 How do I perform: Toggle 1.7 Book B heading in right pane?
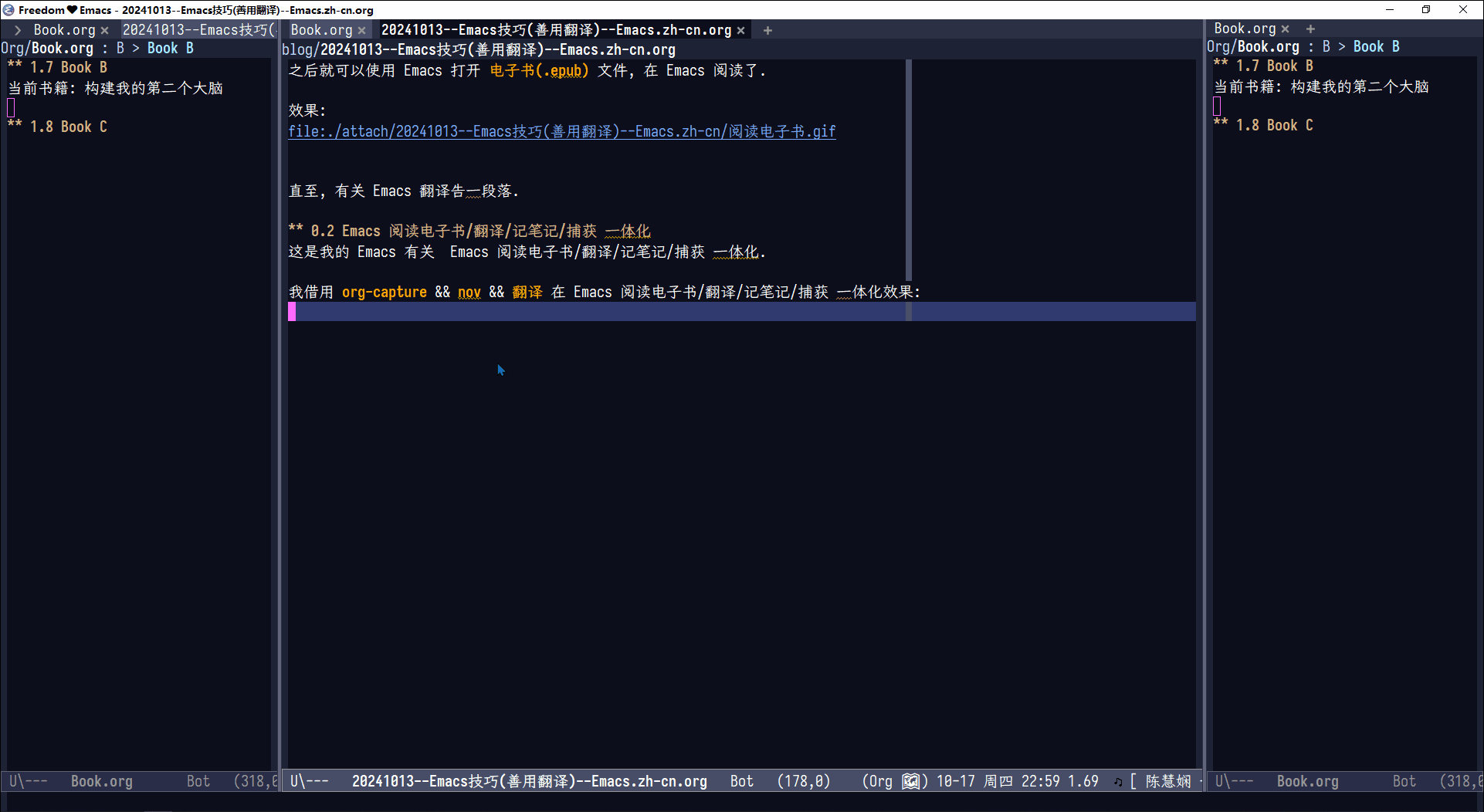tap(1264, 66)
